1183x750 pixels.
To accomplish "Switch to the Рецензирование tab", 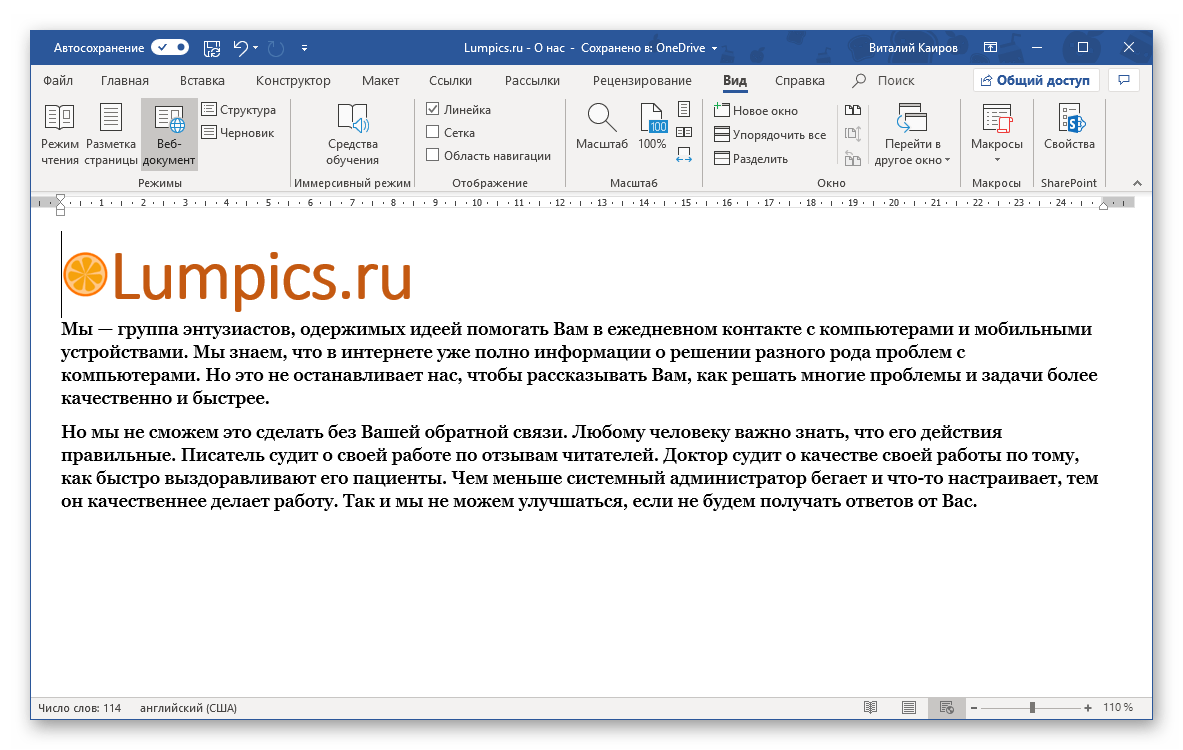I will click(642, 81).
